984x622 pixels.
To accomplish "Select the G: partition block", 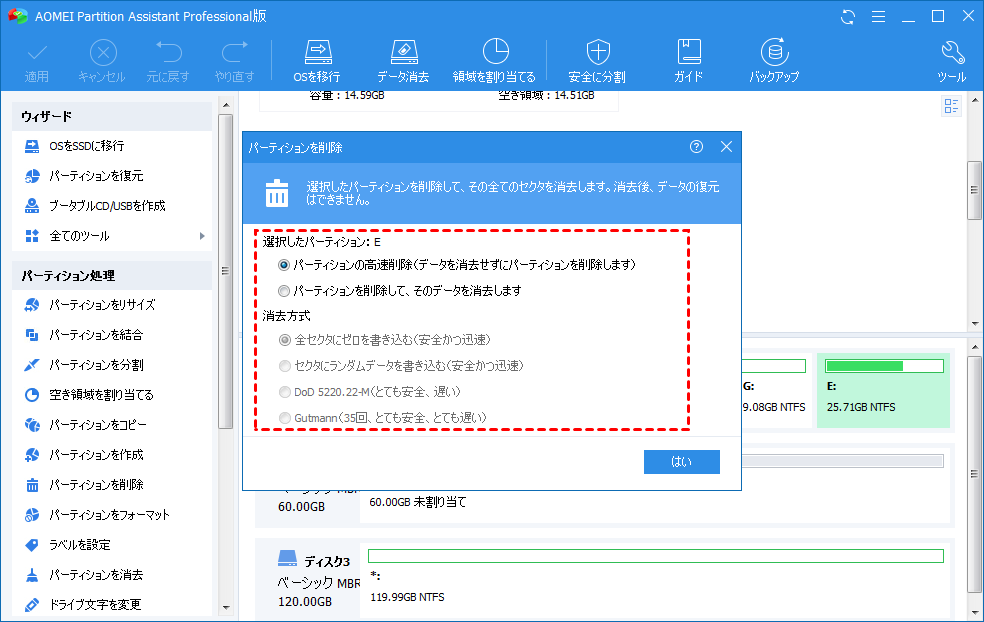I will click(776, 390).
